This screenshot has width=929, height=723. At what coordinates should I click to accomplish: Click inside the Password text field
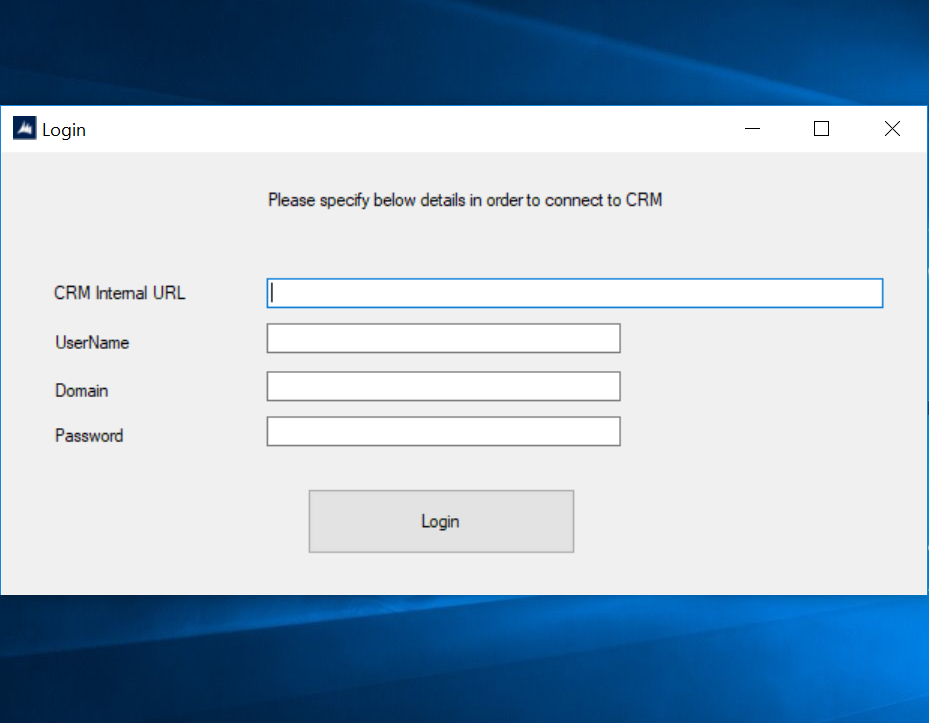[443, 430]
